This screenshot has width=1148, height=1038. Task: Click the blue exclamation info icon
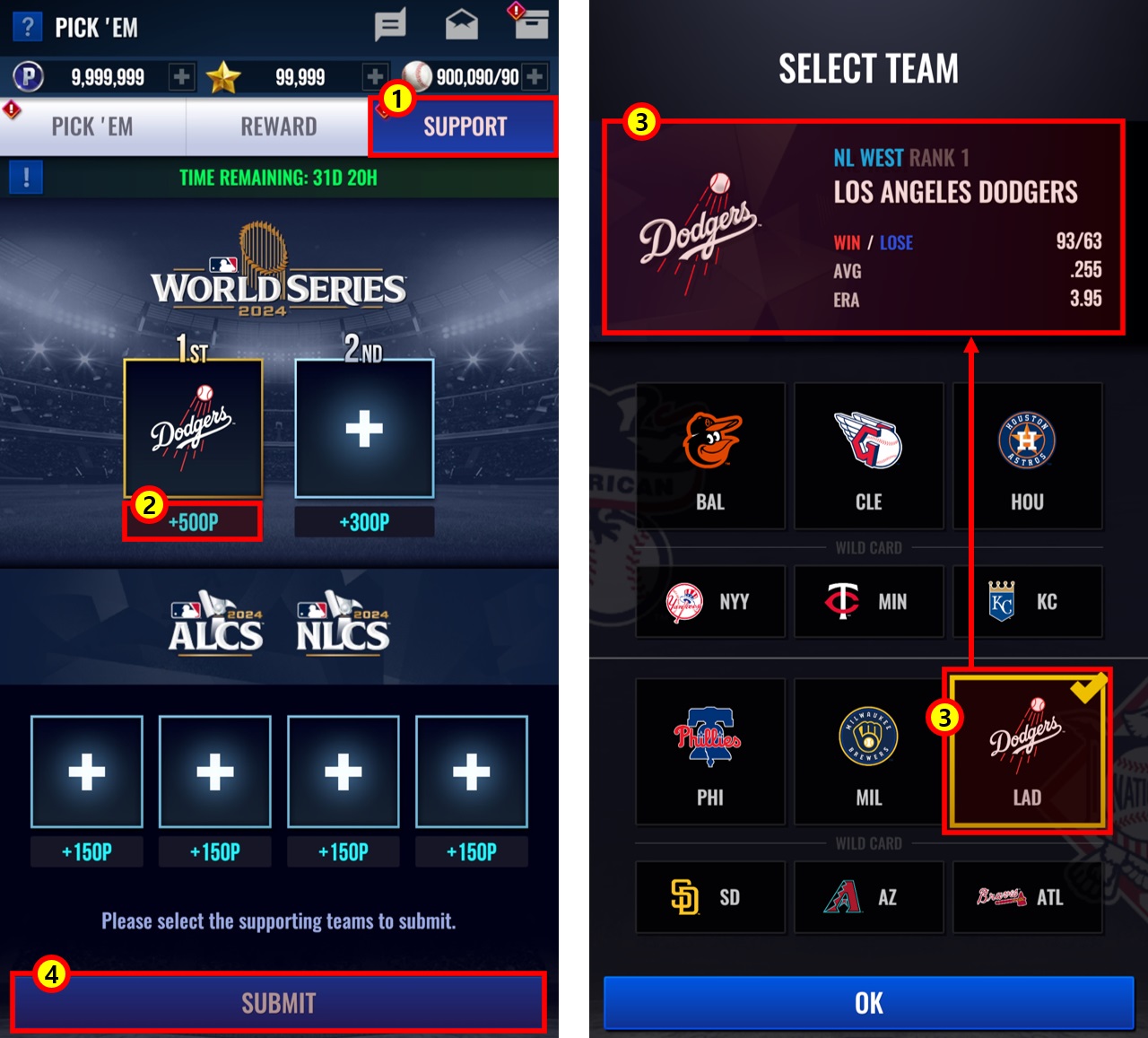(26, 178)
